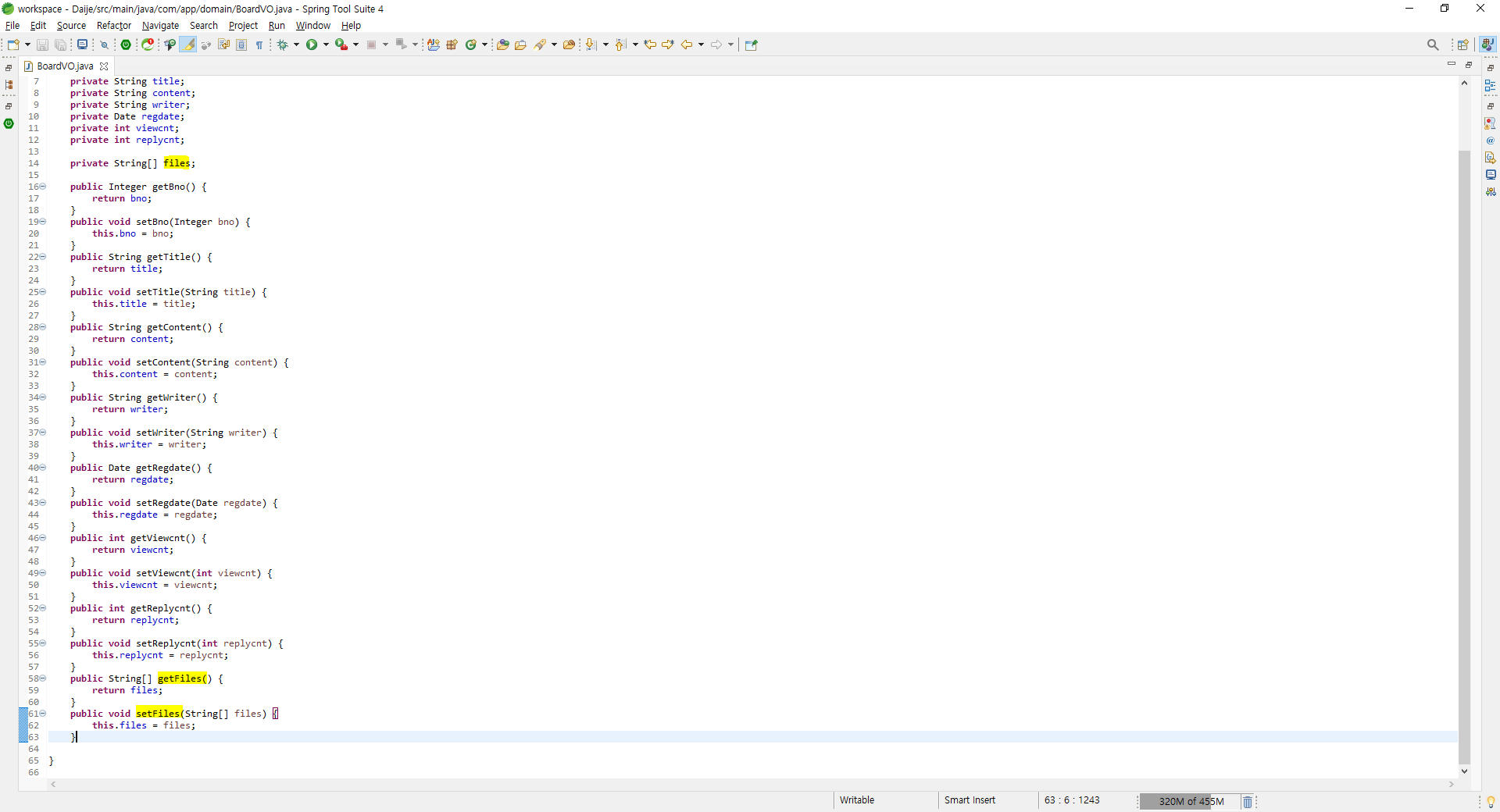Open the console/terminal monitor toolbar icon
Viewport: 1500px width, 812px height.
click(x=82, y=45)
